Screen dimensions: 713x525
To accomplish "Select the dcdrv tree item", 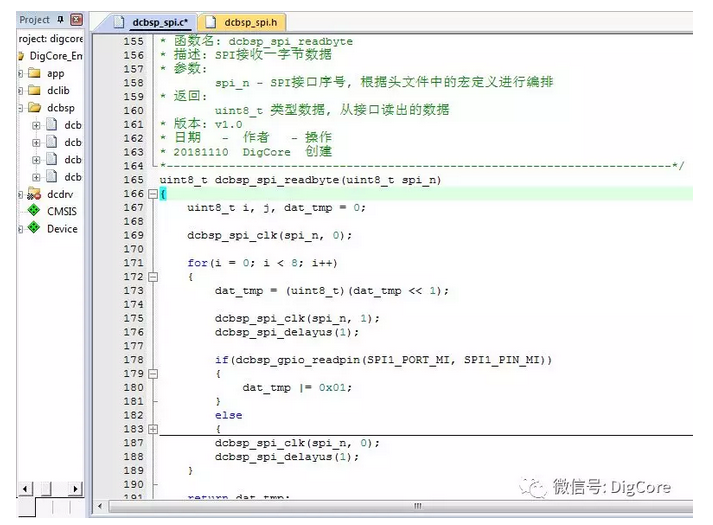I will coord(60,195).
